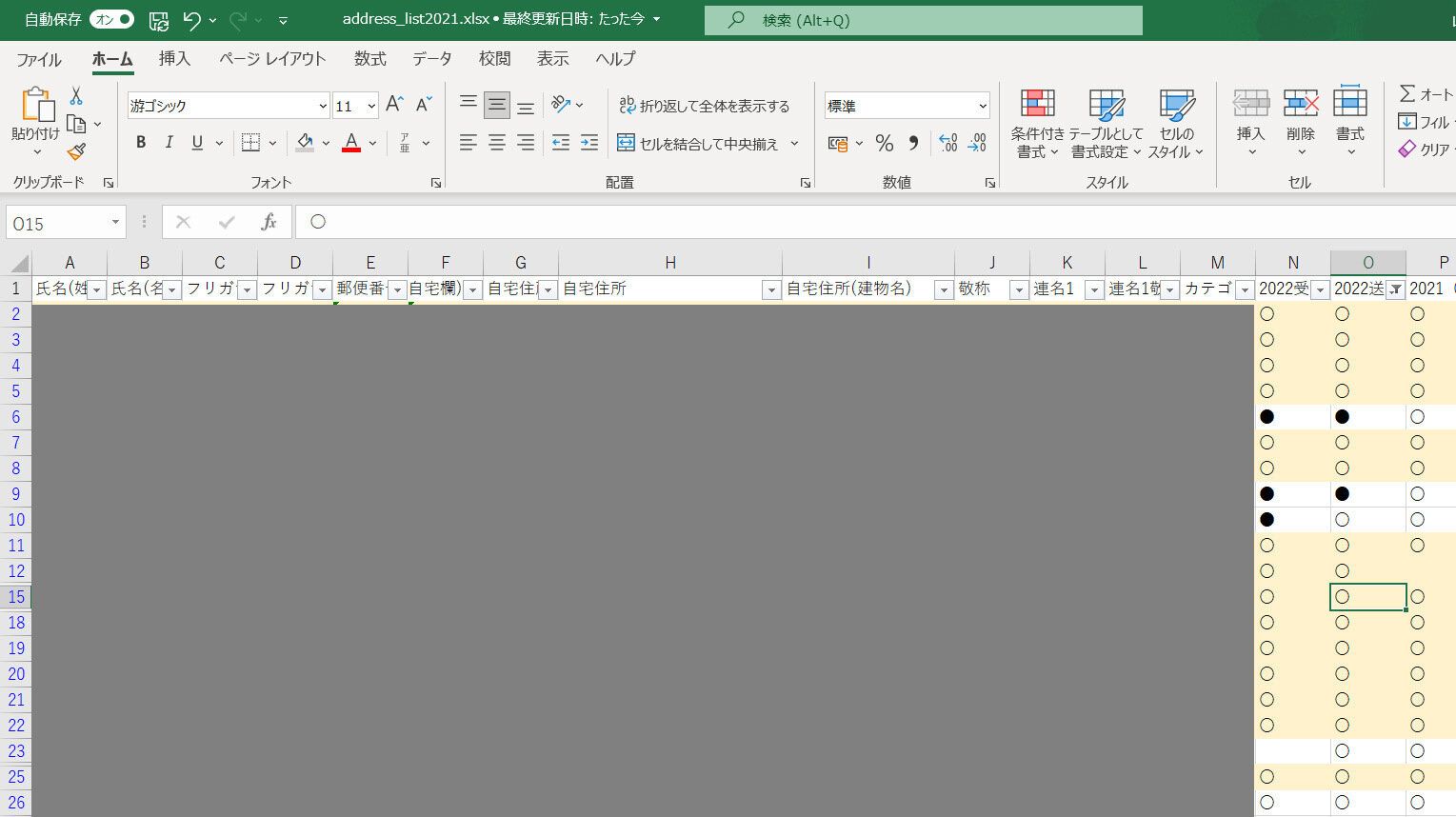This screenshot has width=1456, height=817.
Task: Apply Bold formatting to the cell
Action: [141, 143]
